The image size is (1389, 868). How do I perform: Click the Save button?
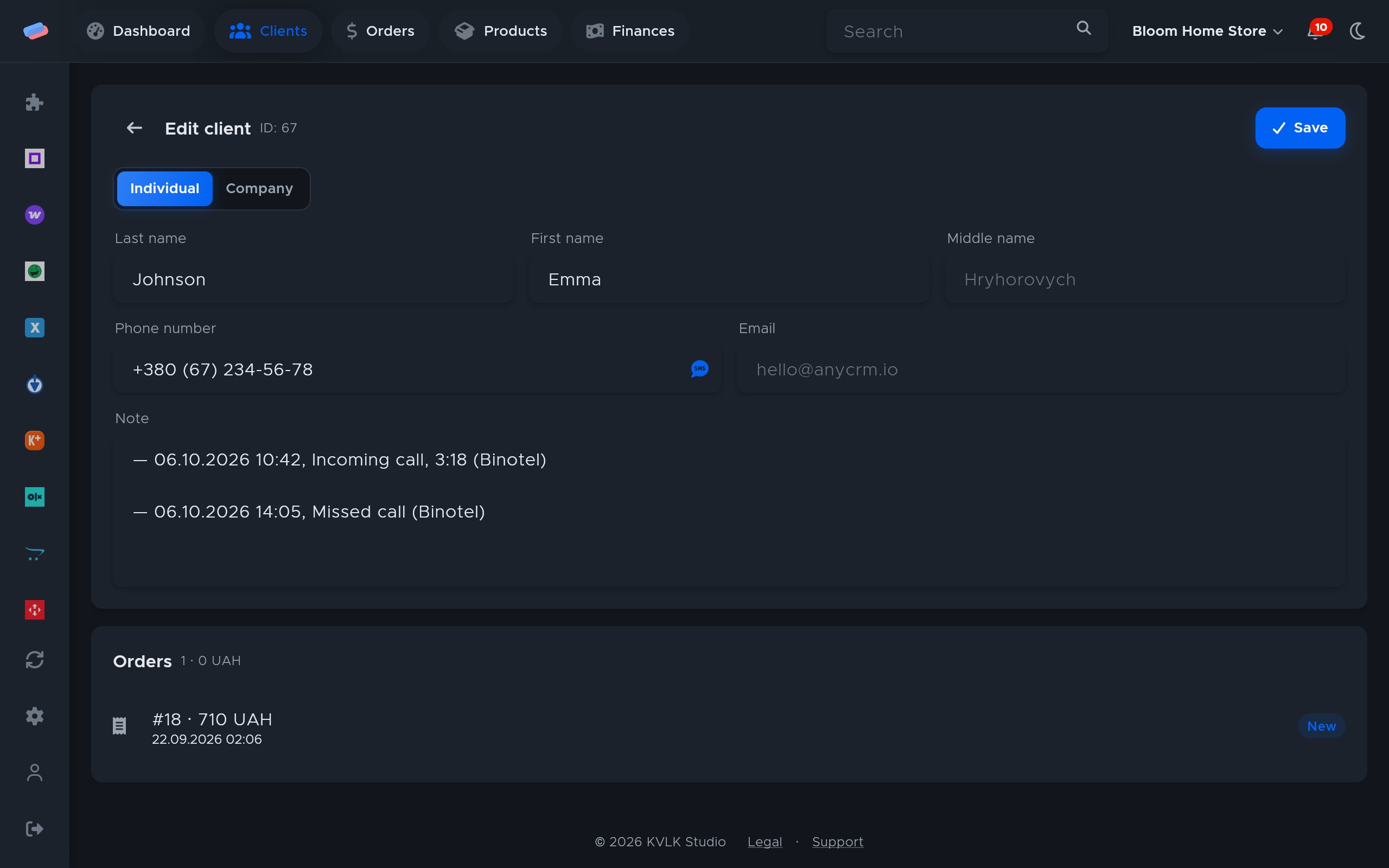[x=1300, y=128]
